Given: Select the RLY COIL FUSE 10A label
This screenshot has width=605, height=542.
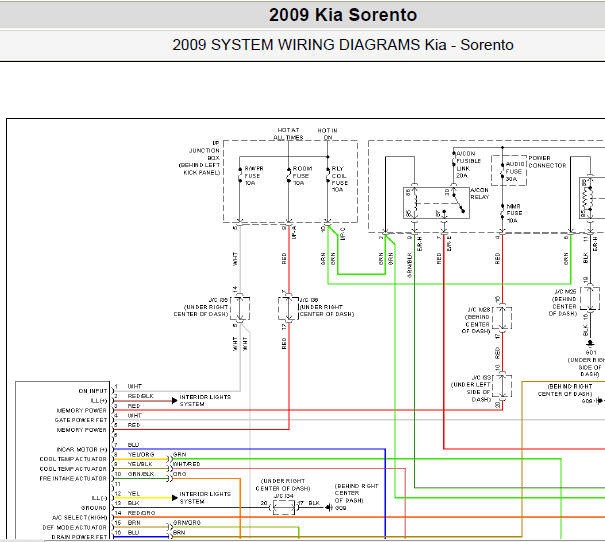Looking at the screenshot, I should [x=340, y=179].
